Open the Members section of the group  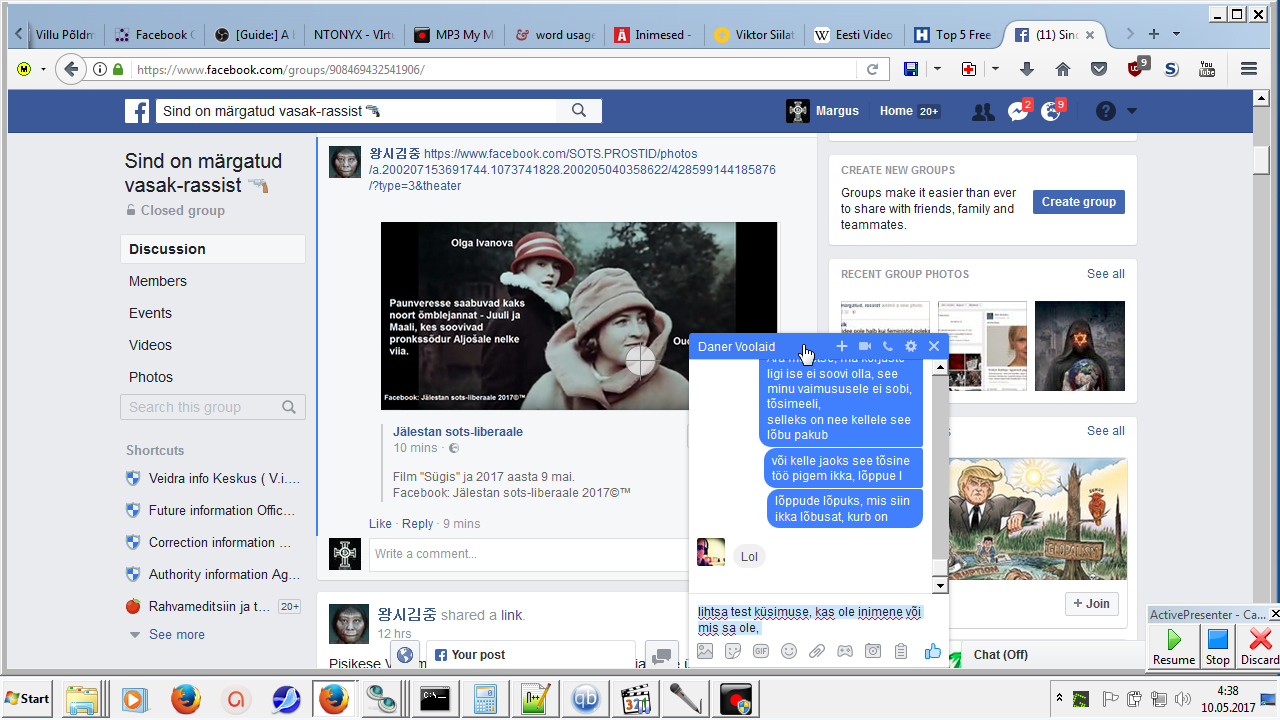click(158, 281)
